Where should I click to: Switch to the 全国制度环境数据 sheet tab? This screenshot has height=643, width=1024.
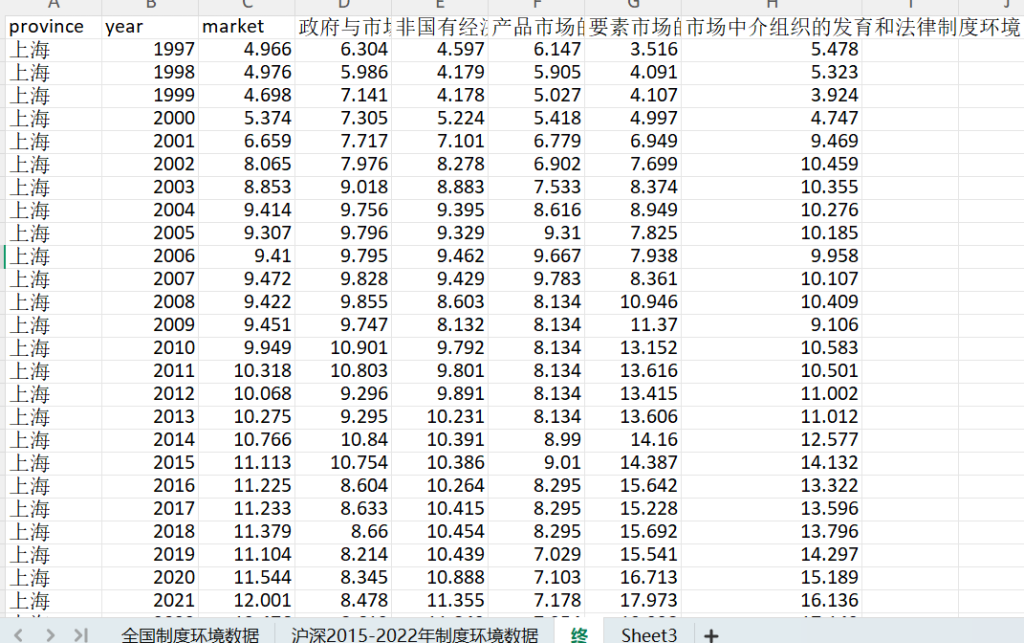(190, 634)
